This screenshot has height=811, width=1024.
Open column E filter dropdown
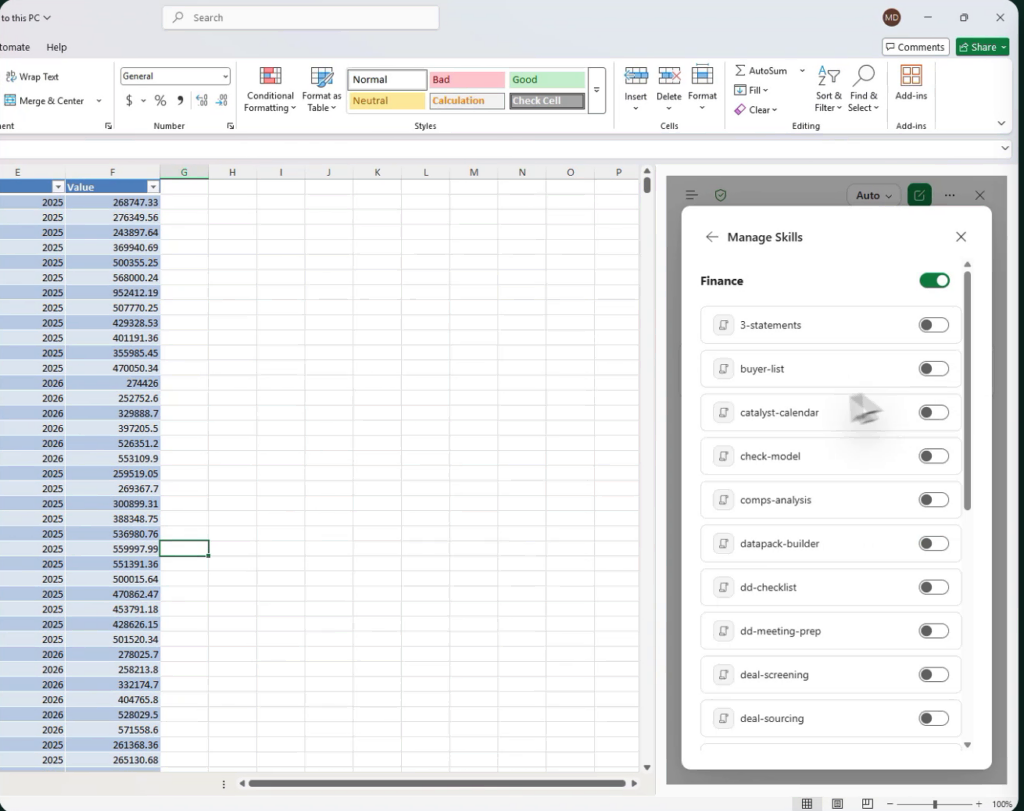pyautogui.click(x=57, y=187)
